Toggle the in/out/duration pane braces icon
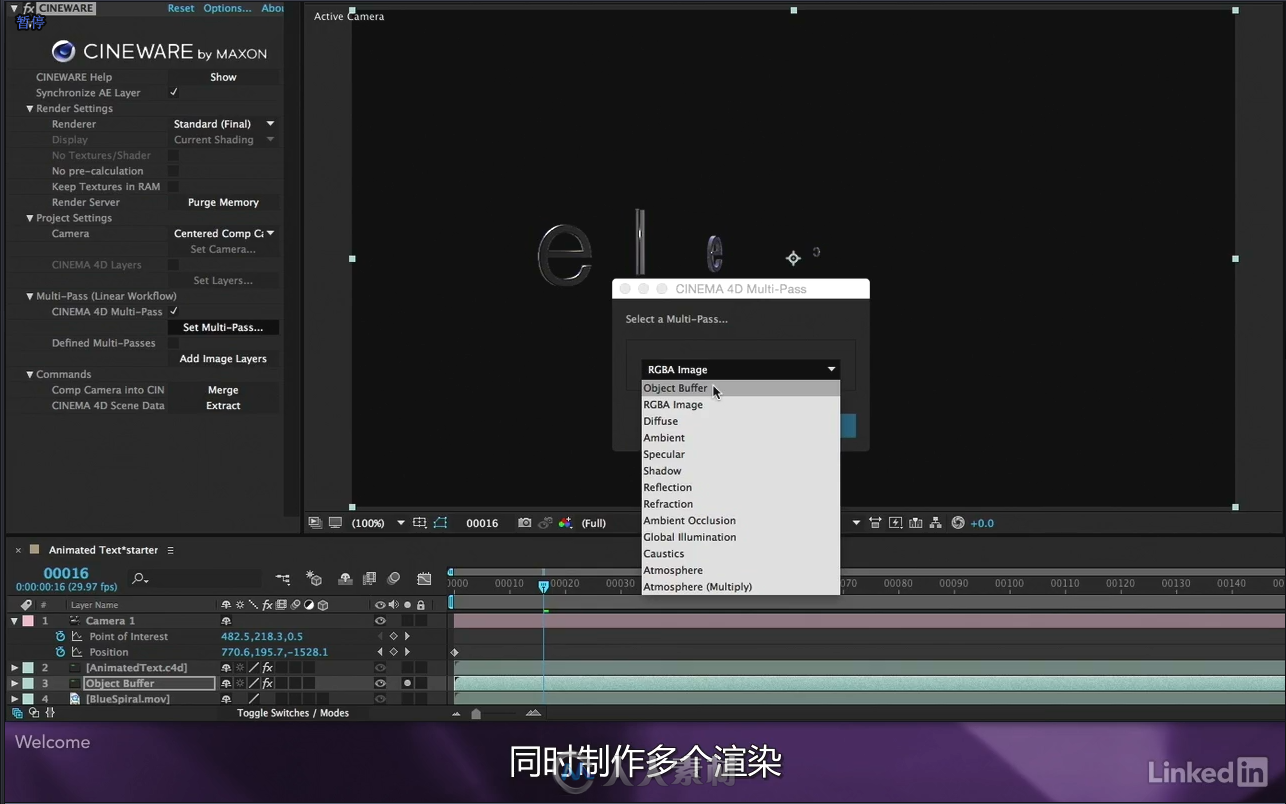The height and width of the screenshot is (804, 1286). (x=50, y=713)
